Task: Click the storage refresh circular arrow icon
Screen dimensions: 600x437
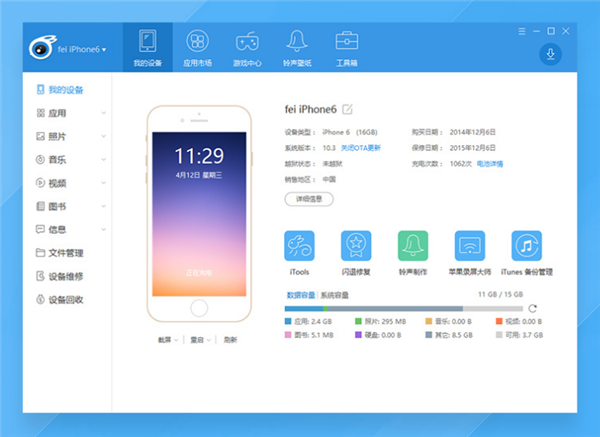Action: tap(532, 308)
